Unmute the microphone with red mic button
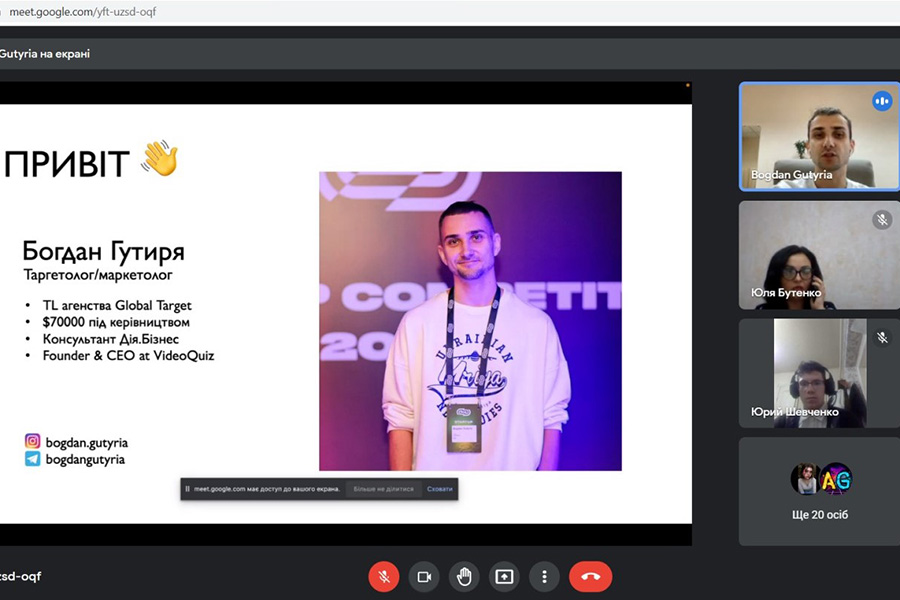The image size is (900, 600). tap(384, 576)
